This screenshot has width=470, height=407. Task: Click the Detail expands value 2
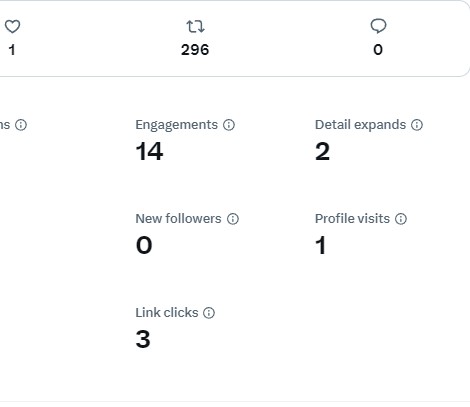click(322, 152)
